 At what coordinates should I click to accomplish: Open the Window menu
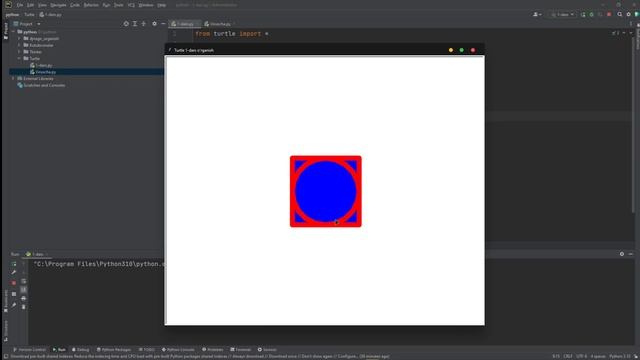point(146,5)
